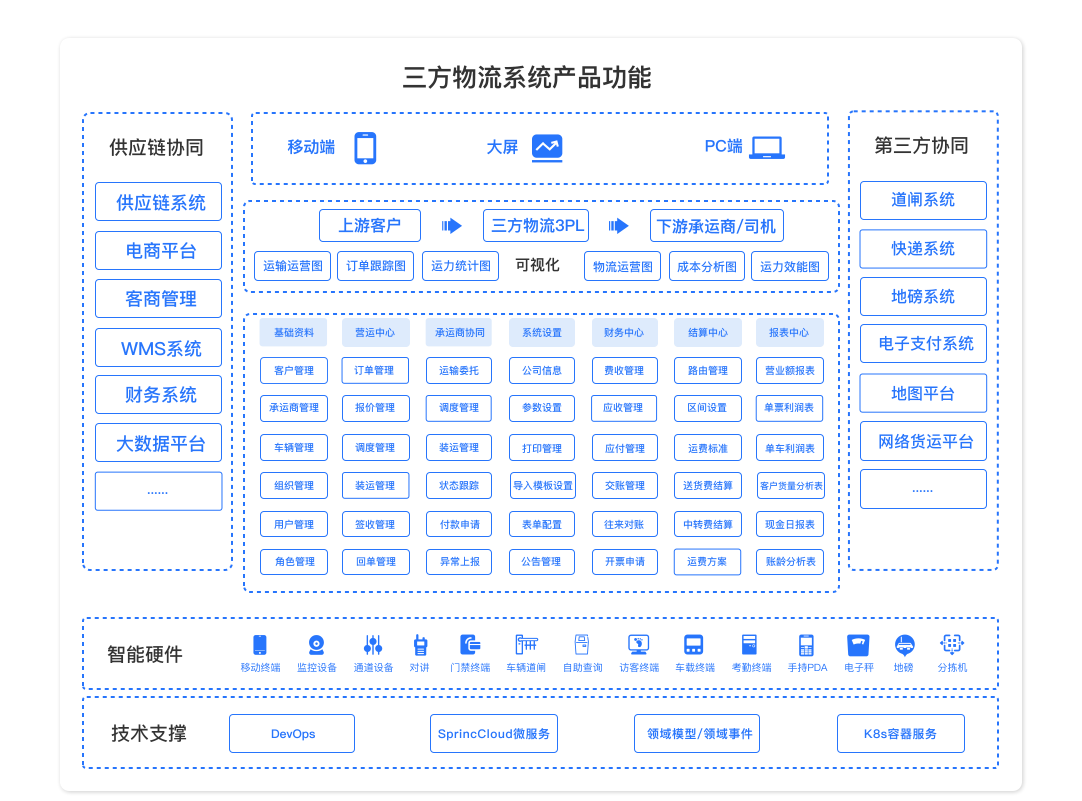Viewport: 1082px width, 801px height.
Task: Click the 应付管理 module
Action: [x=624, y=448]
